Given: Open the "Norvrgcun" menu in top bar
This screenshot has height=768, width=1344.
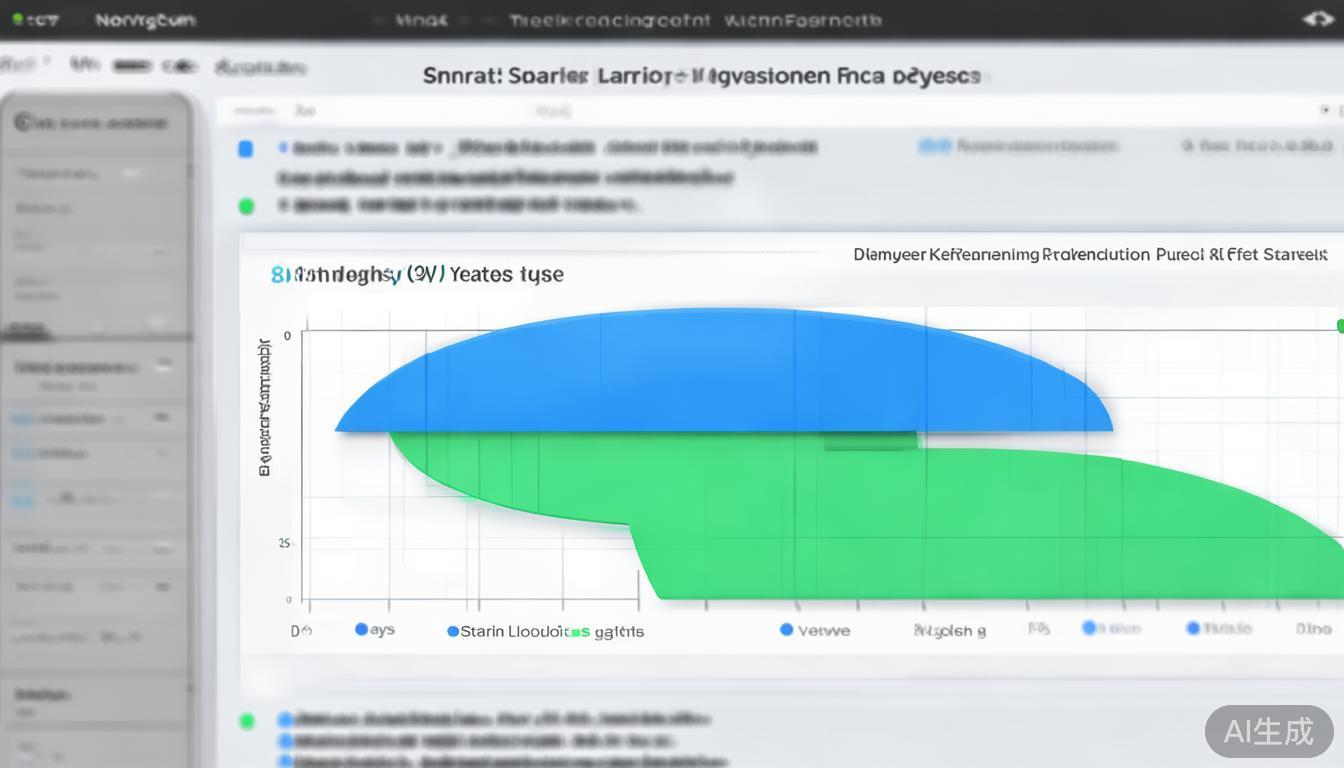Looking at the screenshot, I should tap(145, 20).
